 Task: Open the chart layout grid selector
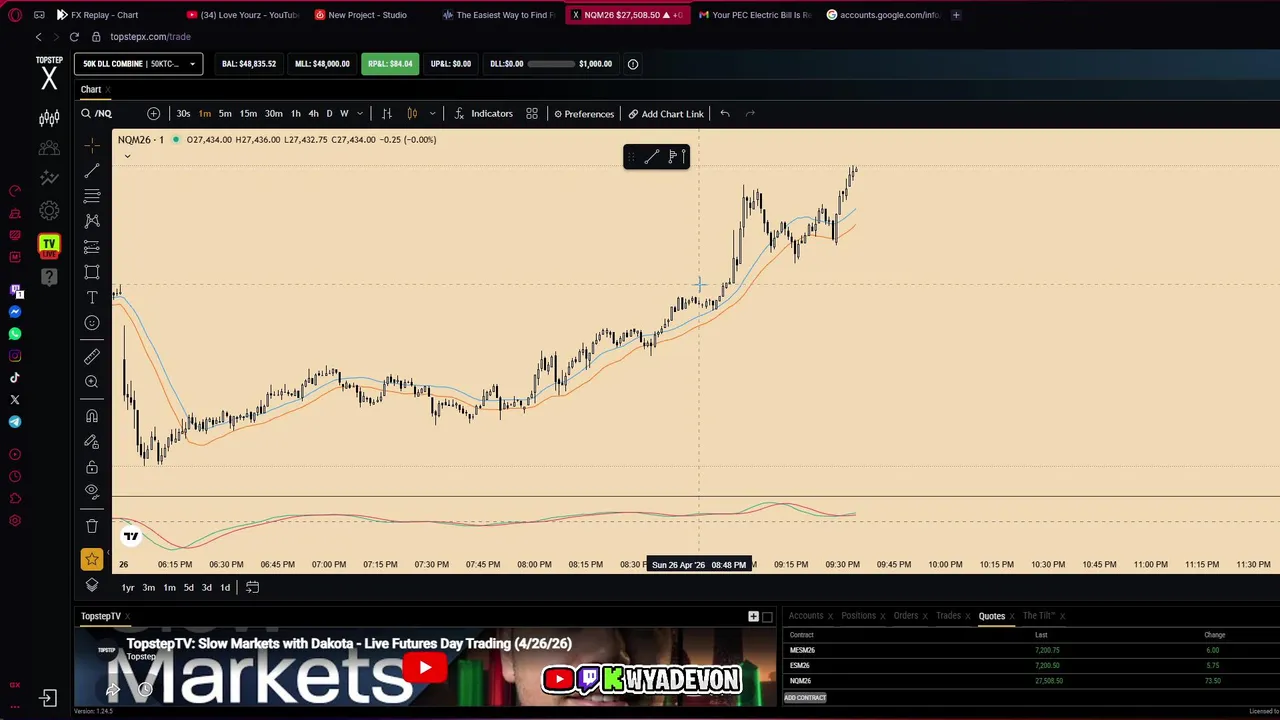tap(532, 114)
